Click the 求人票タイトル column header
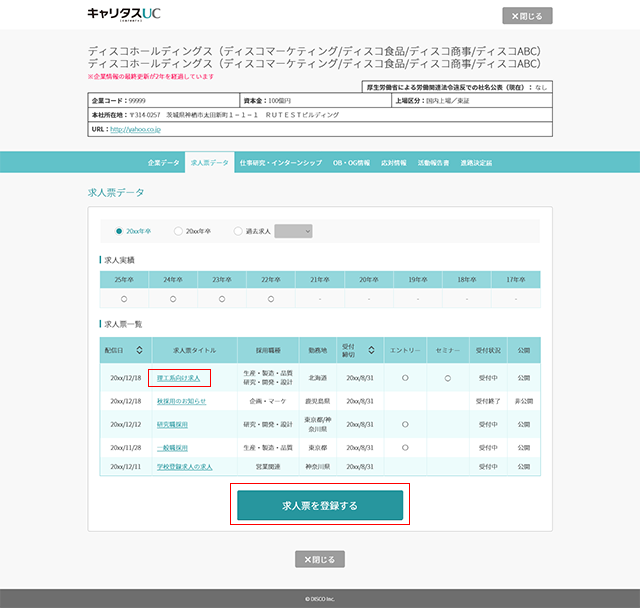 coord(195,350)
